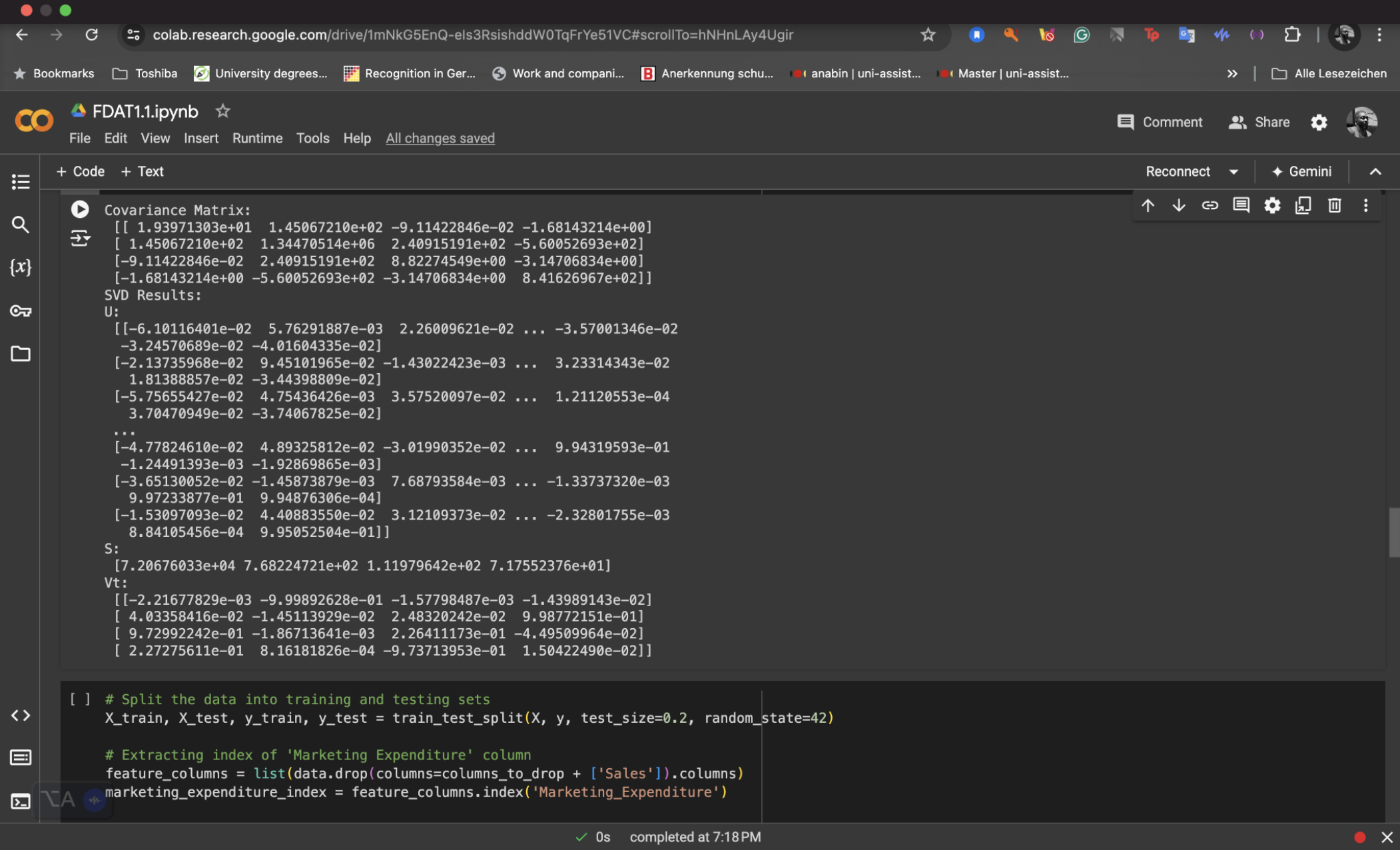Open the Variables inspector panel

tap(21, 267)
